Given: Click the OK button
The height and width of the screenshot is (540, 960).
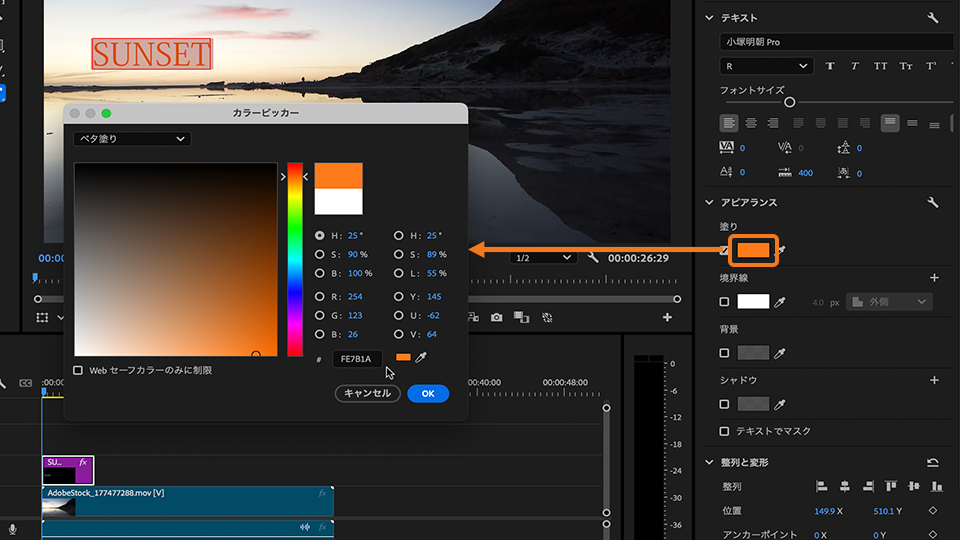Looking at the screenshot, I should (428, 393).
